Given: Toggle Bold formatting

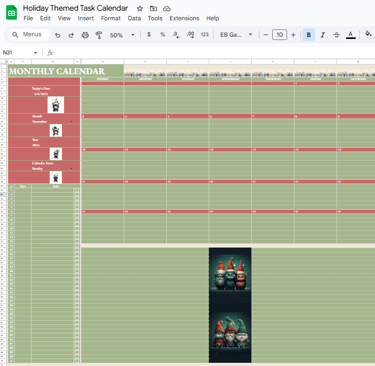Looking at the screenshot, I should (309, 35).
